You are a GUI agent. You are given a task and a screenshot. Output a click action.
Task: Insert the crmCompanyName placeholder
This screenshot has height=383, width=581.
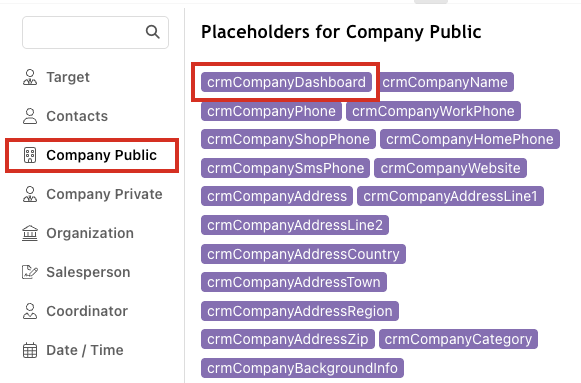click(x=445, y=82)
